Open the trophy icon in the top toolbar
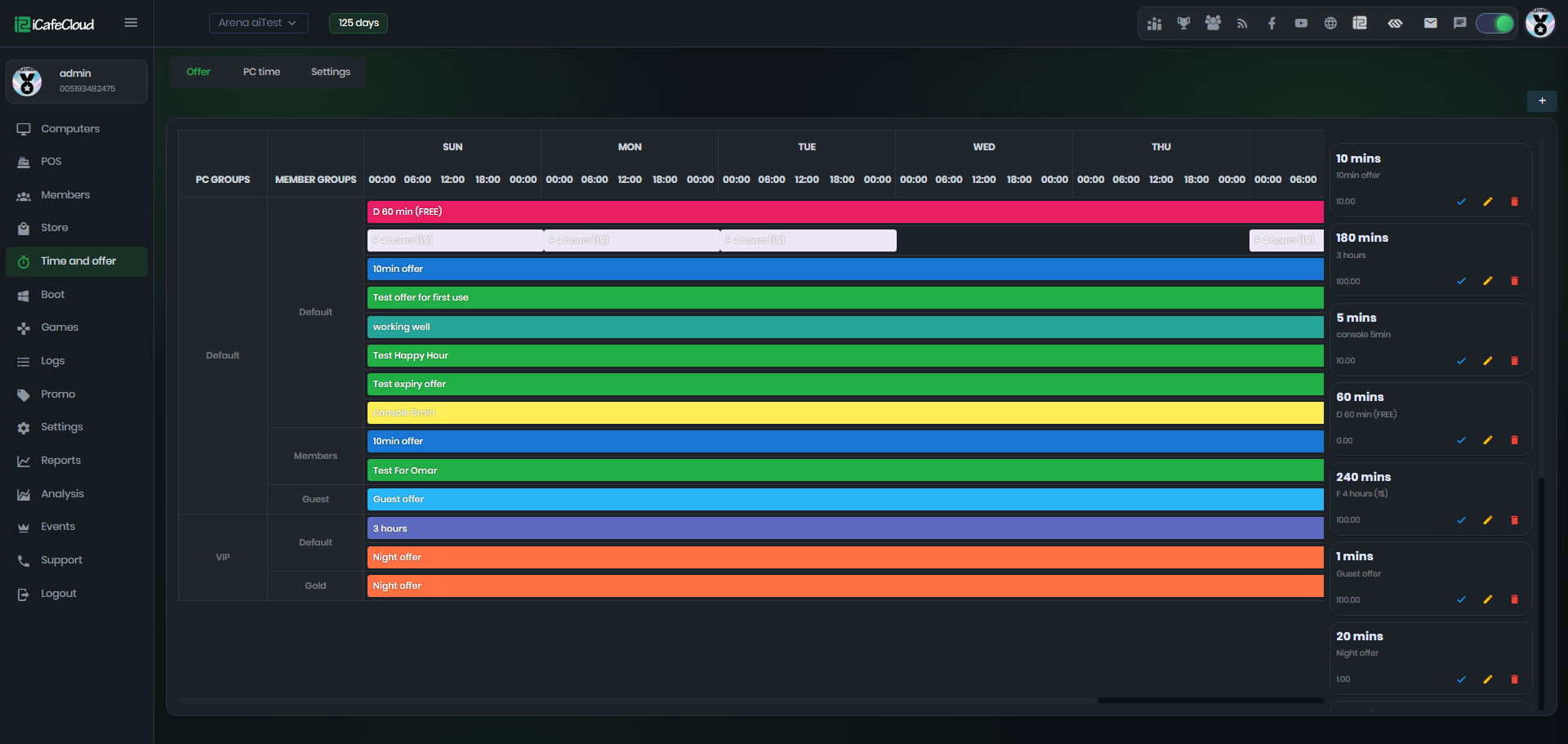This screenshot has width=1568, height=744. (1183, 23)
